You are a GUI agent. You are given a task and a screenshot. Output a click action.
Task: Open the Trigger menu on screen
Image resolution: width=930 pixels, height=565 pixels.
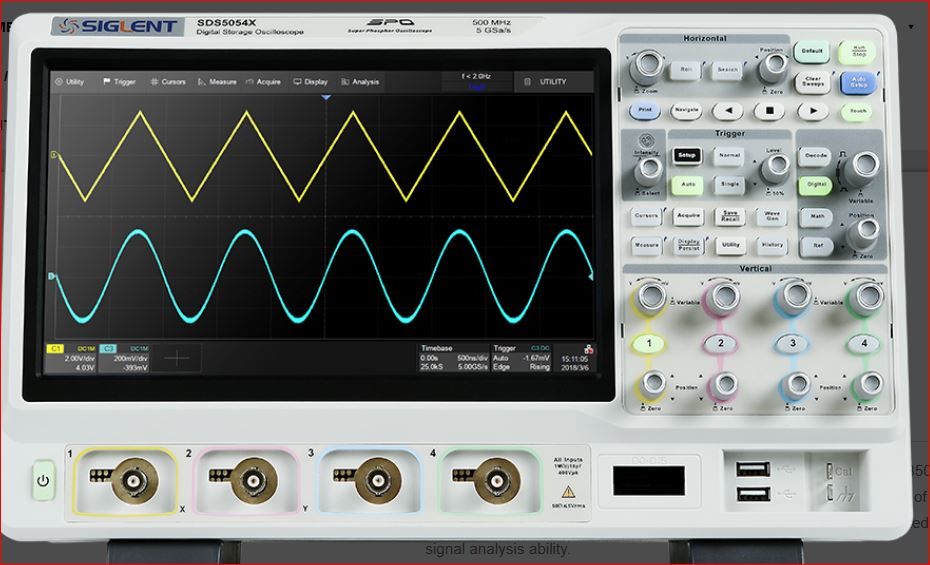[119, 82]
